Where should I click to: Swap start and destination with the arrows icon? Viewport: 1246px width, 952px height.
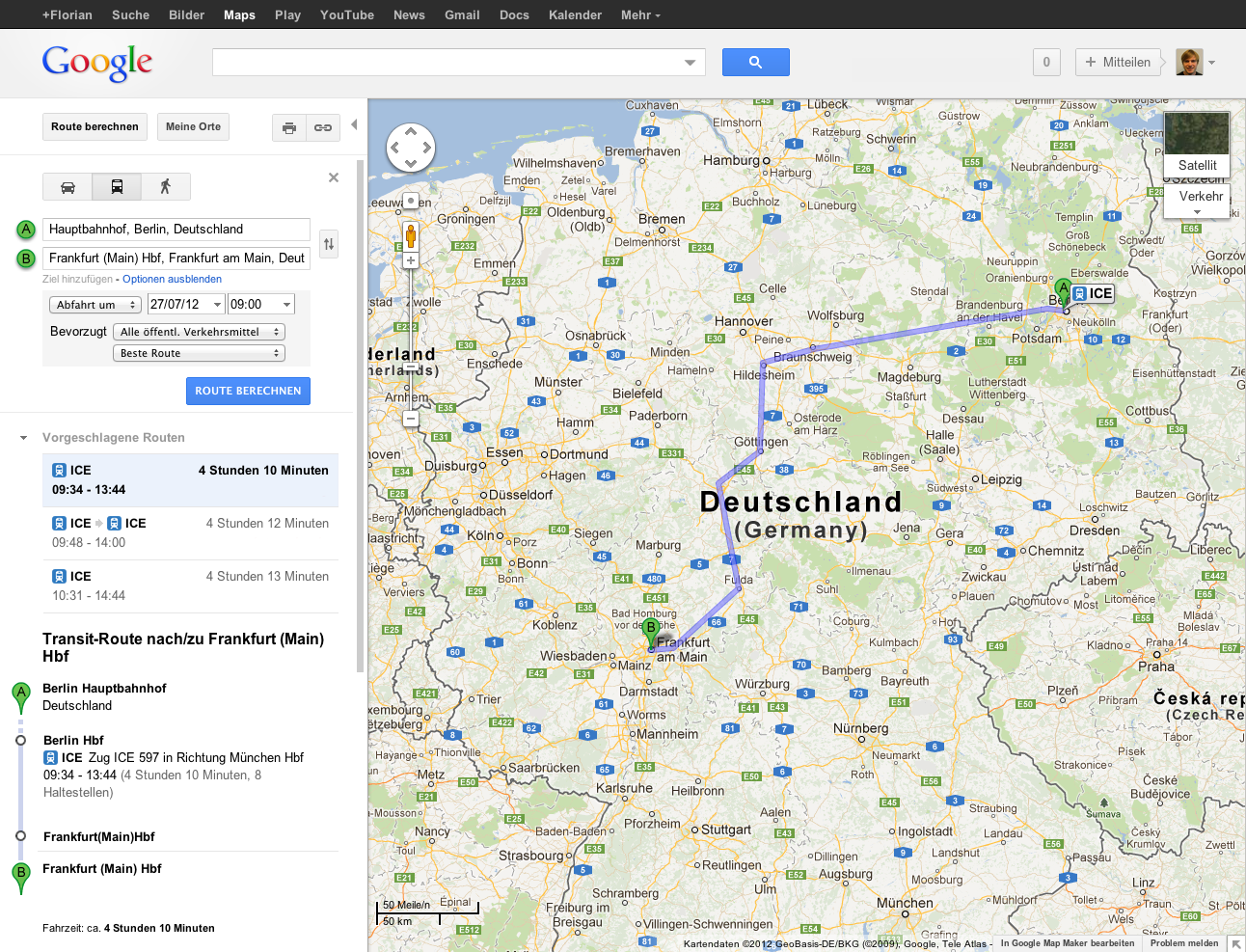[328, 244]
